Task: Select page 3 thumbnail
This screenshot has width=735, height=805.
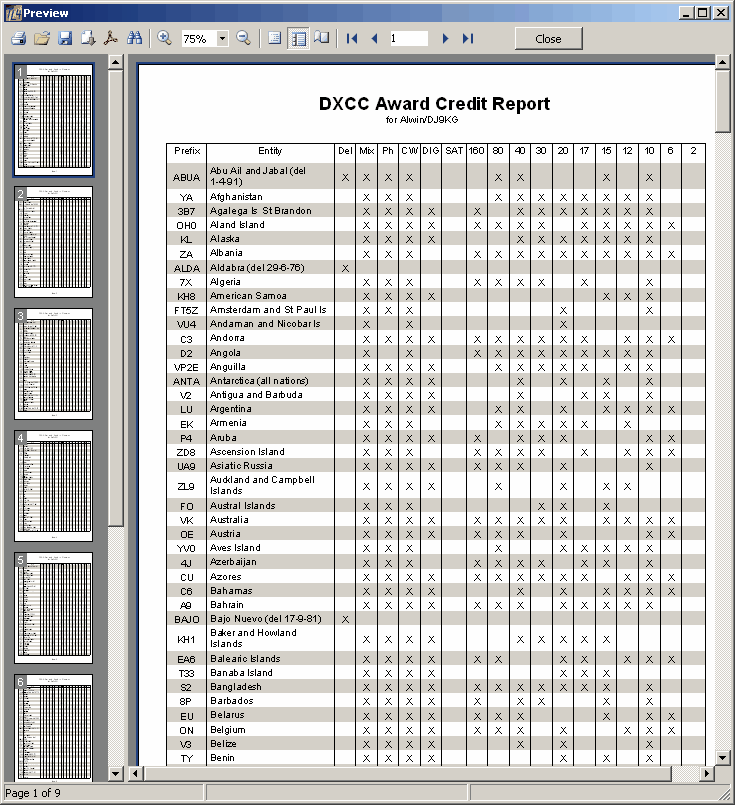Action: pyautogui.click(x=54, y=364)
